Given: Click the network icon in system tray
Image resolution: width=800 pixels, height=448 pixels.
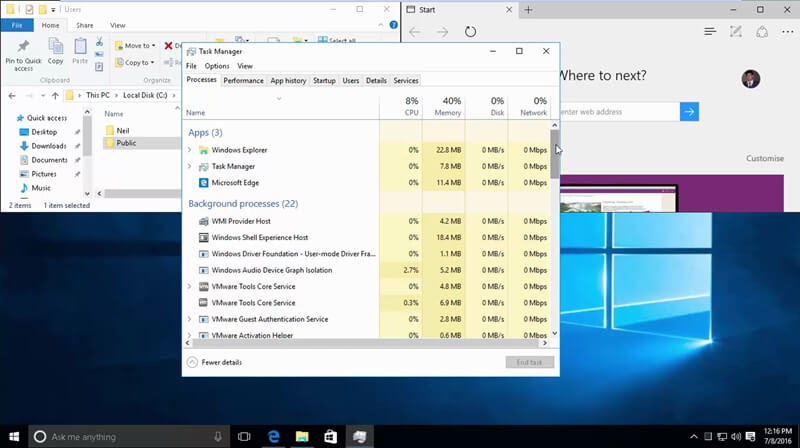Looking at the screenshot, I should point(722,437).
